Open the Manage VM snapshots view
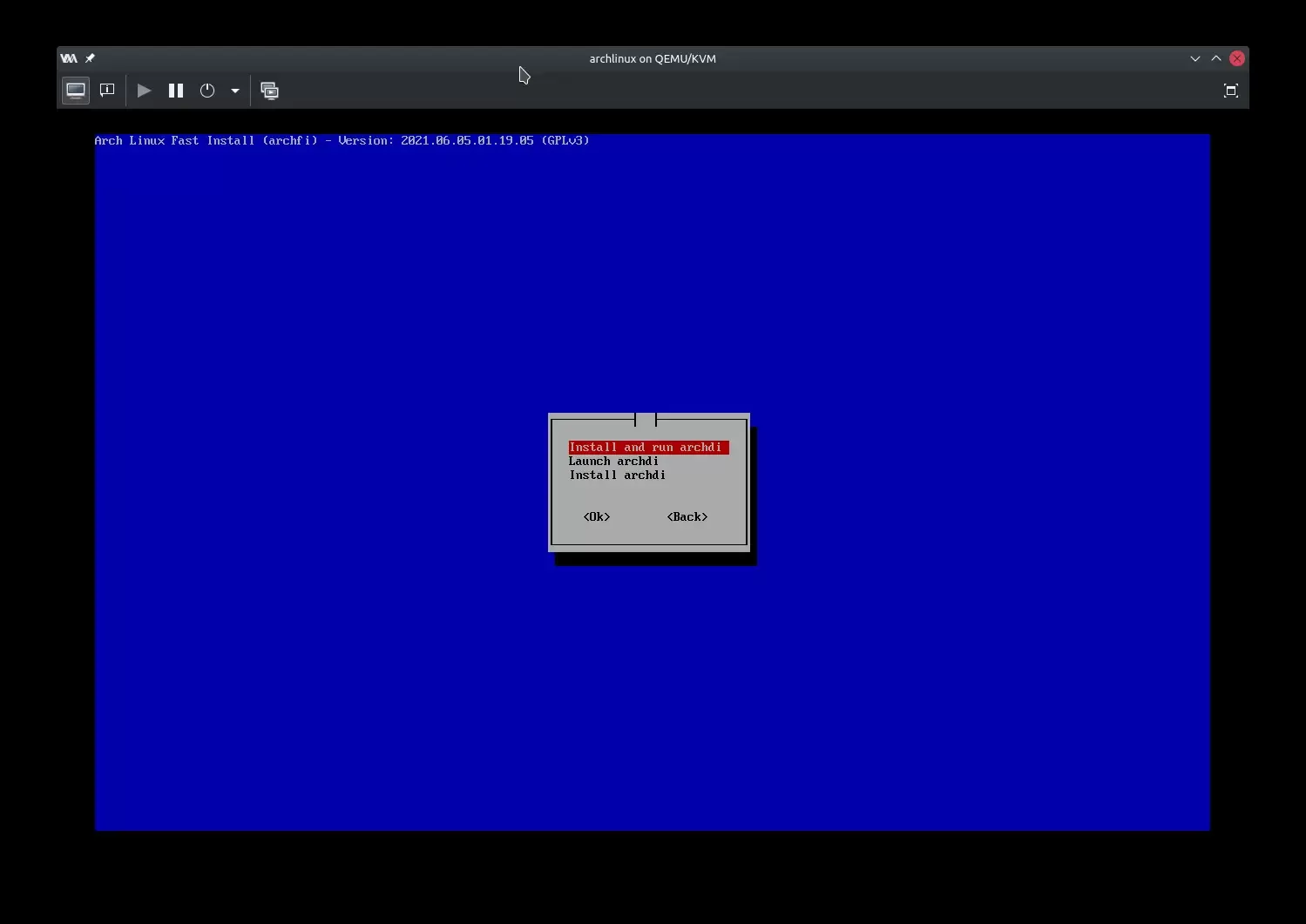The width and height of the screenshot is (1306, 924). pos(270,91)
